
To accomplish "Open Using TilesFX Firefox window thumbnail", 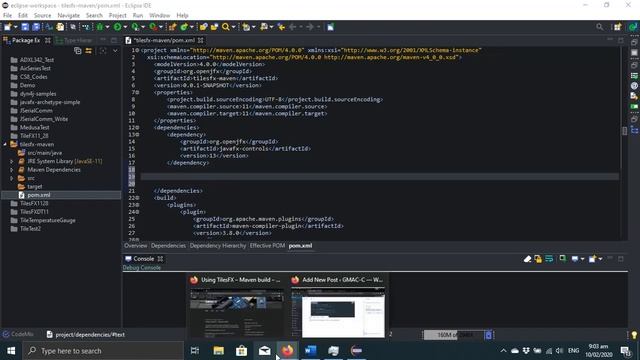I will point(236,307).
